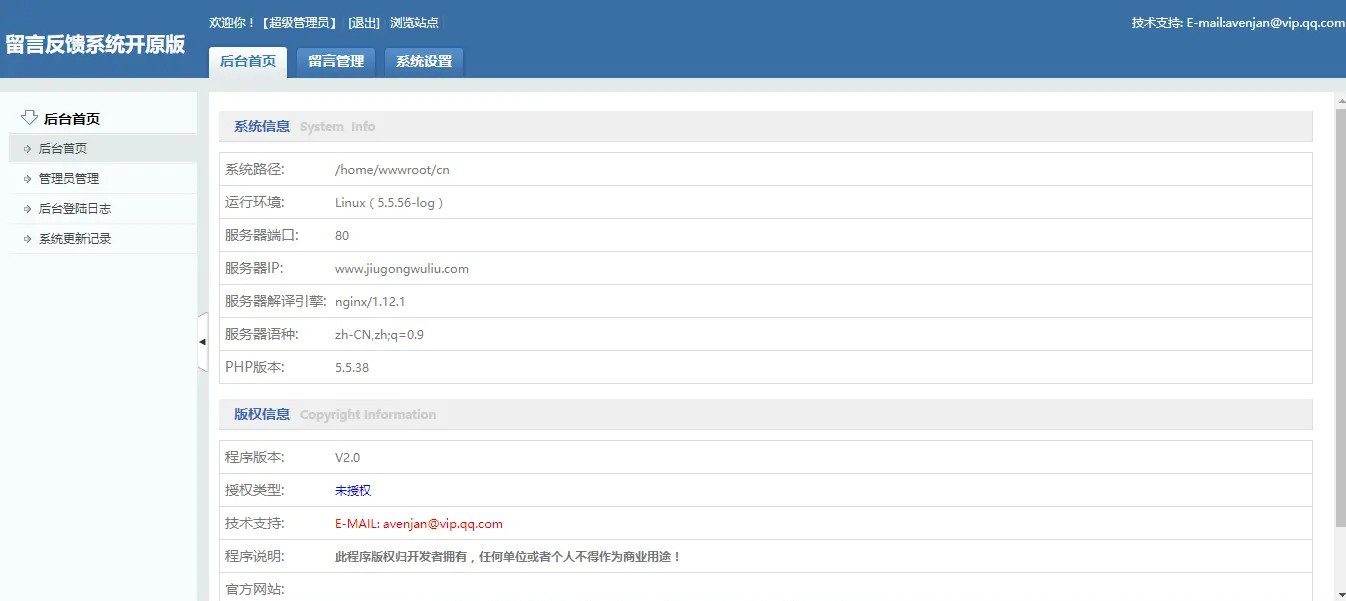Click the 【超级管理员】 link in header

299,23
